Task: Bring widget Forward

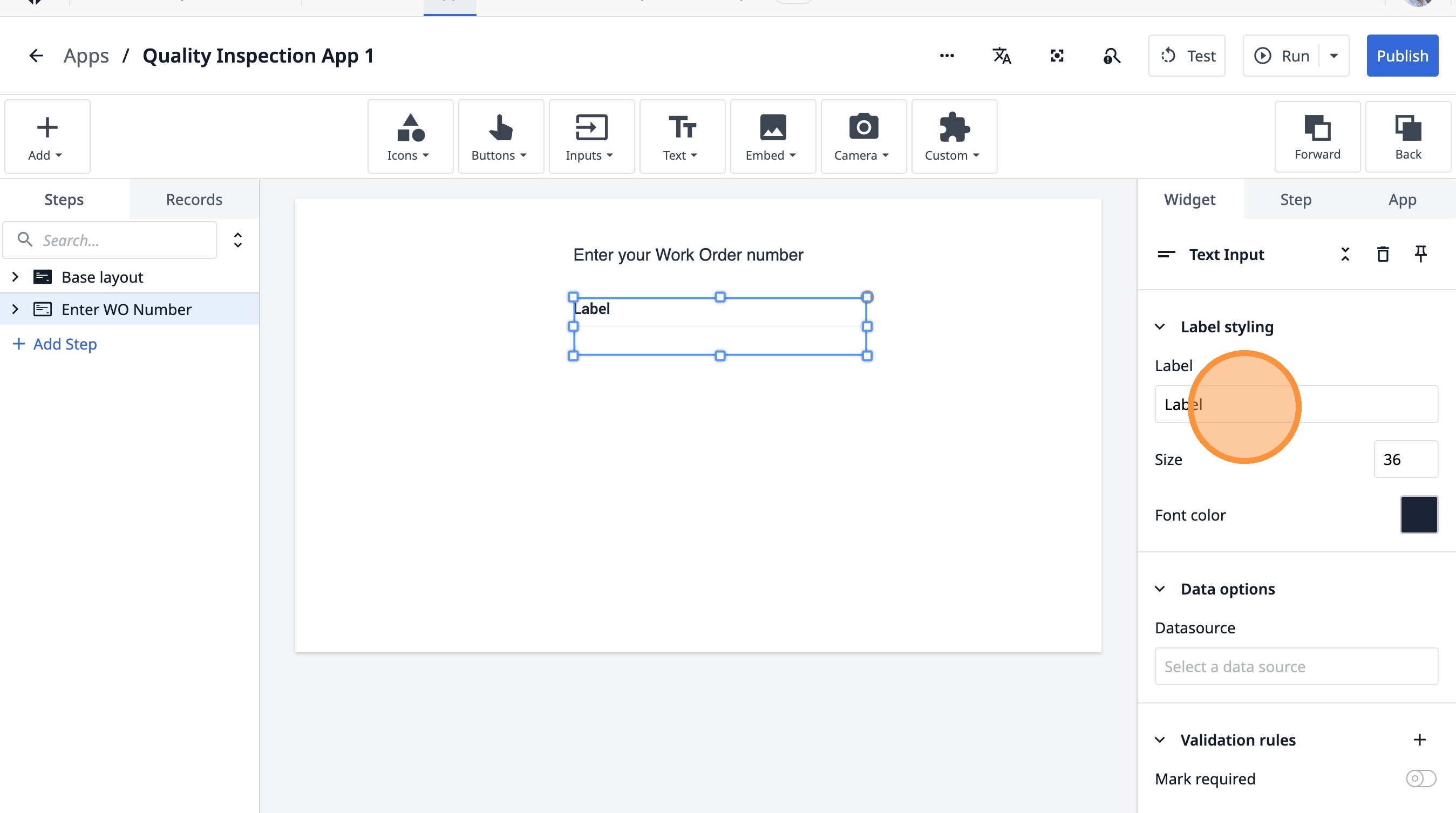Action: click(x=1317, y=136)
